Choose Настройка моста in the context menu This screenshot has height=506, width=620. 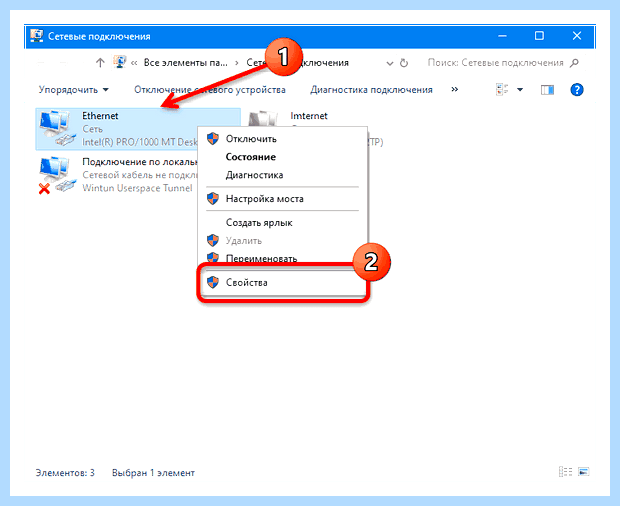tap(282, 198)
